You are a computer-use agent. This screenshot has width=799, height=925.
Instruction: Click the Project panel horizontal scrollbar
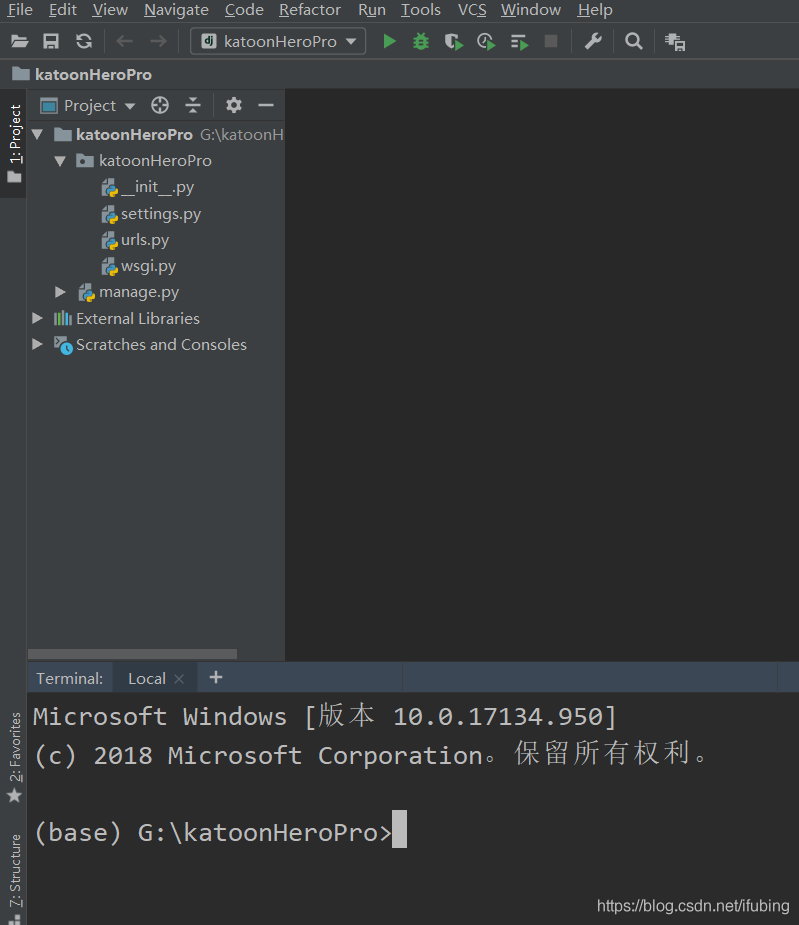(132, 654)
